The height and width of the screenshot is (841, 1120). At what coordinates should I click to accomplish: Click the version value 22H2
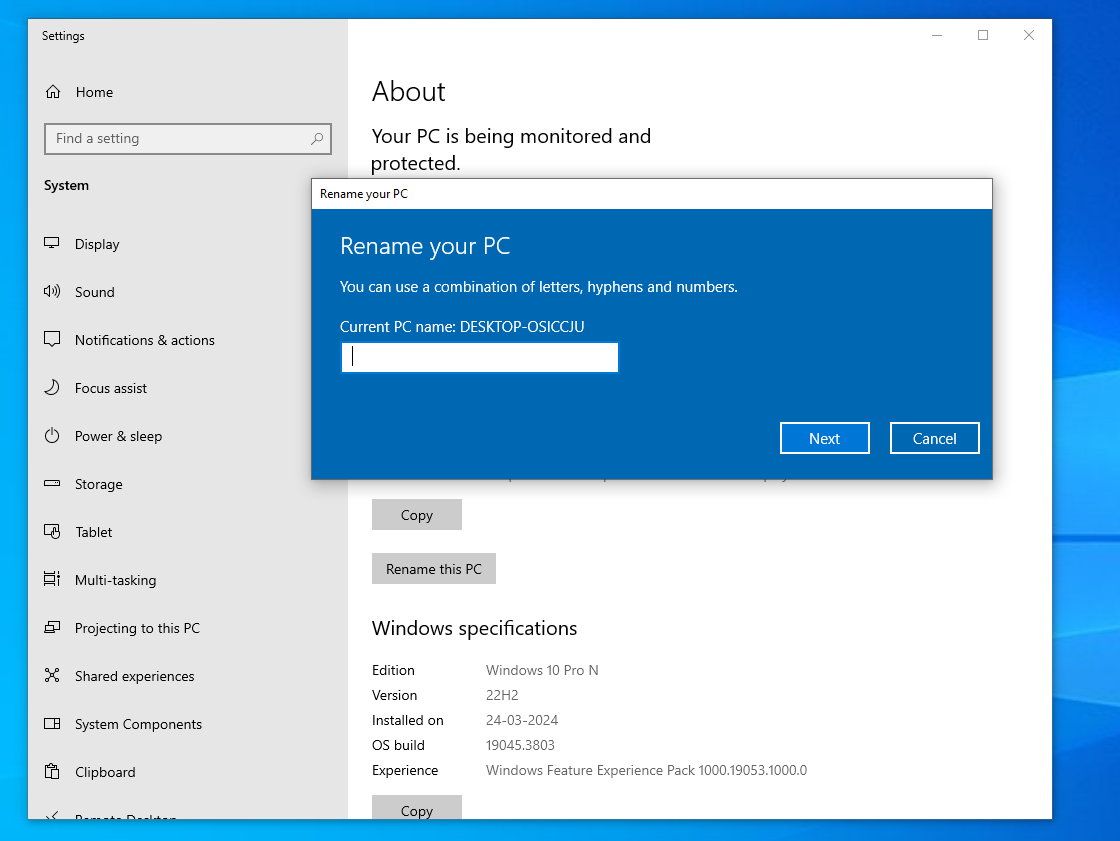[x=502, y=695]
